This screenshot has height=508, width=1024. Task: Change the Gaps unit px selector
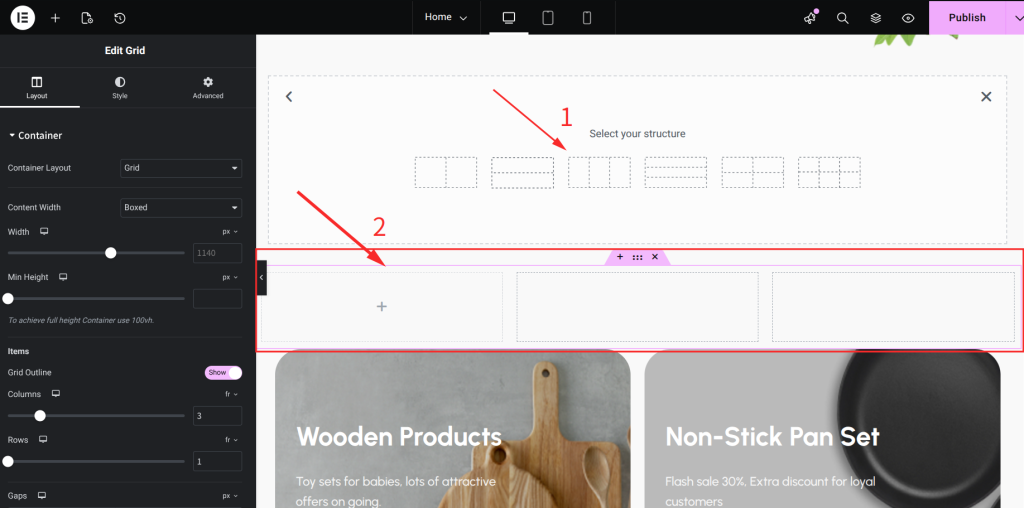tap(230, 496)
